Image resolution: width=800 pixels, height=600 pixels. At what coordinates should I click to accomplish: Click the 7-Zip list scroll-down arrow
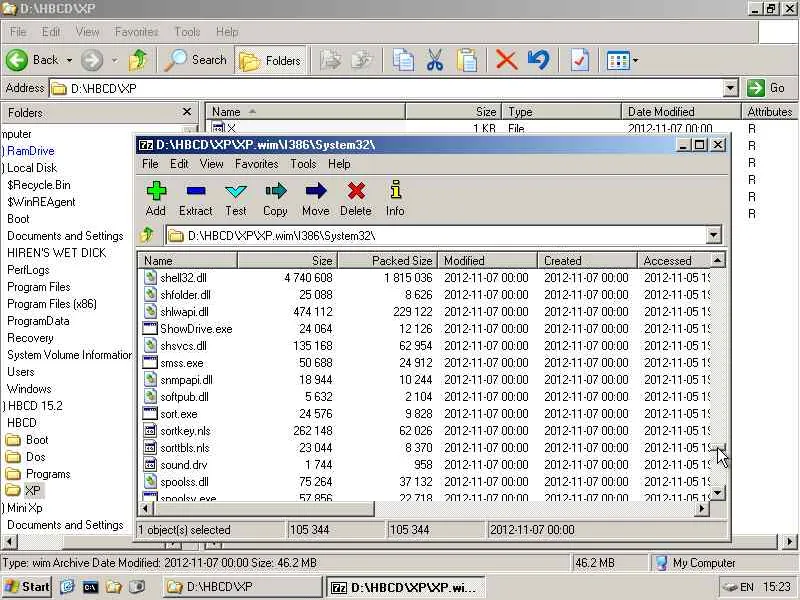tap(717, 492)
